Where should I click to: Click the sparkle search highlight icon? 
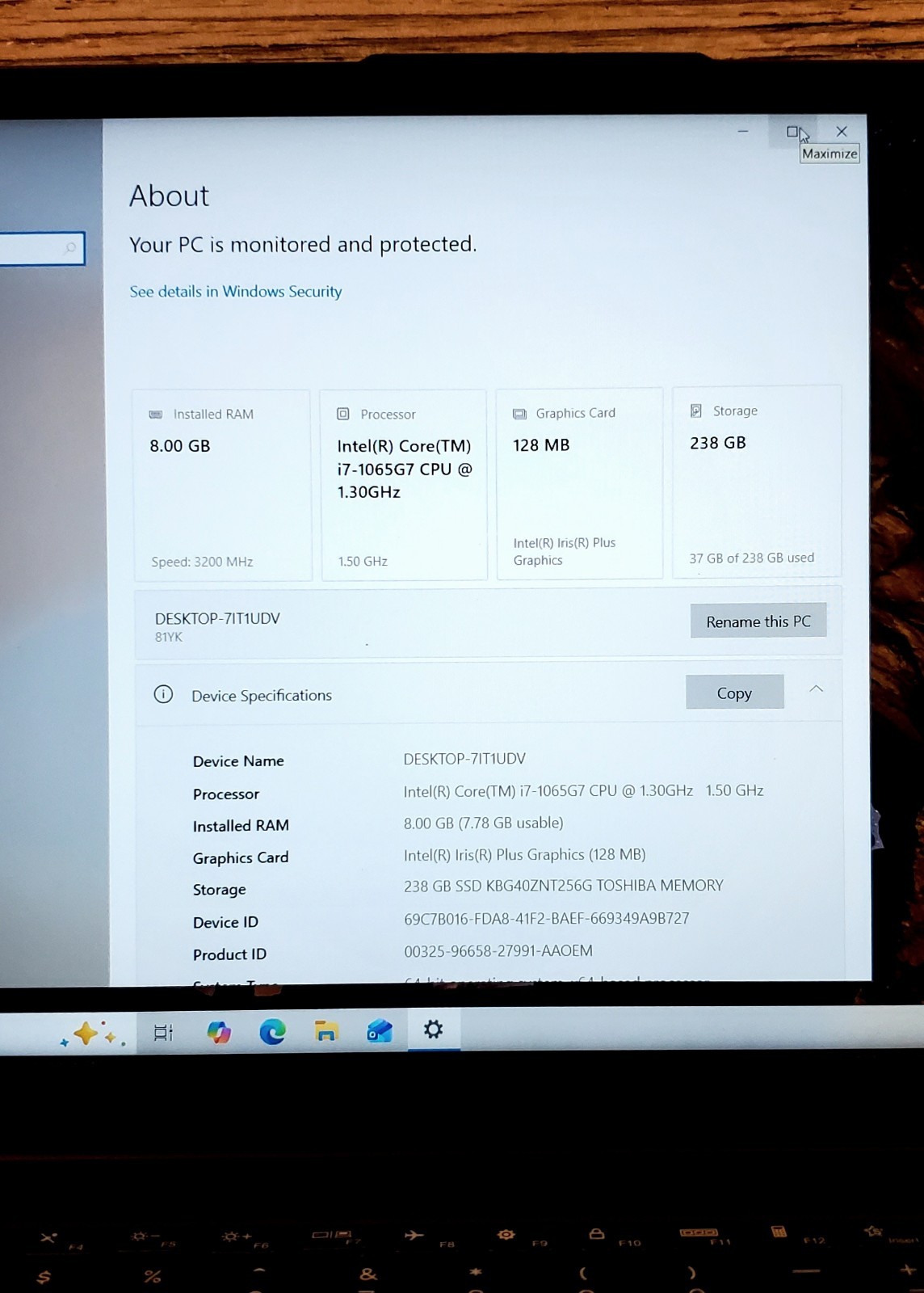[92, 1034]
